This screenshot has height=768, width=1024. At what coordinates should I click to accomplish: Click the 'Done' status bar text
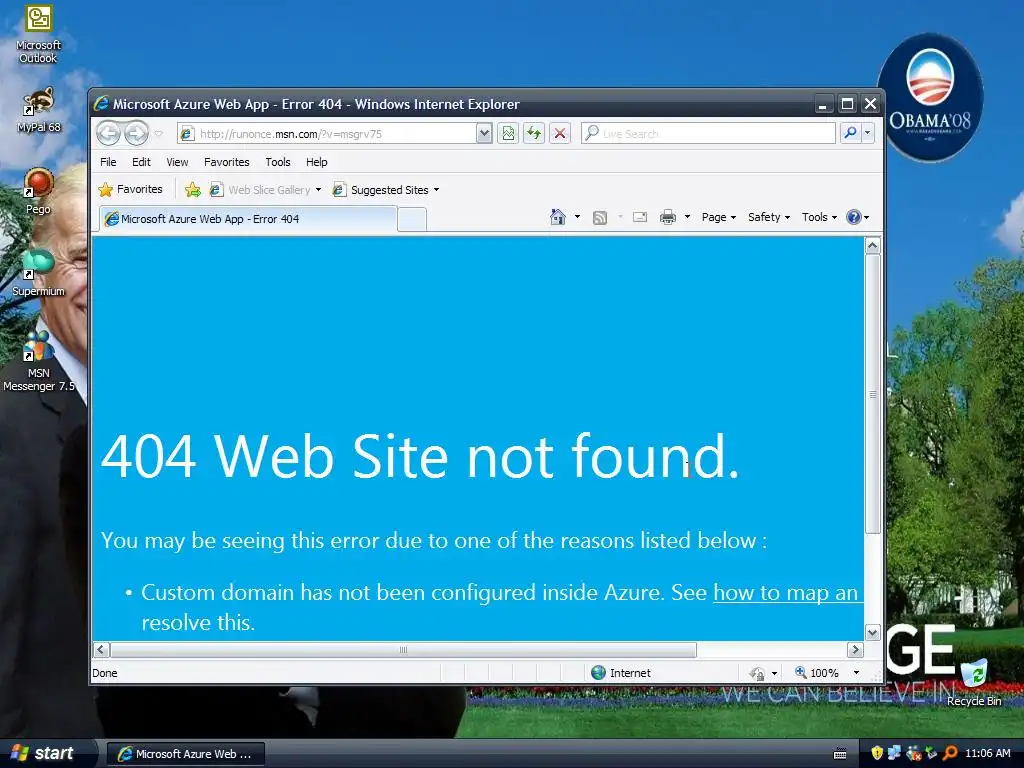pos(104,673)
